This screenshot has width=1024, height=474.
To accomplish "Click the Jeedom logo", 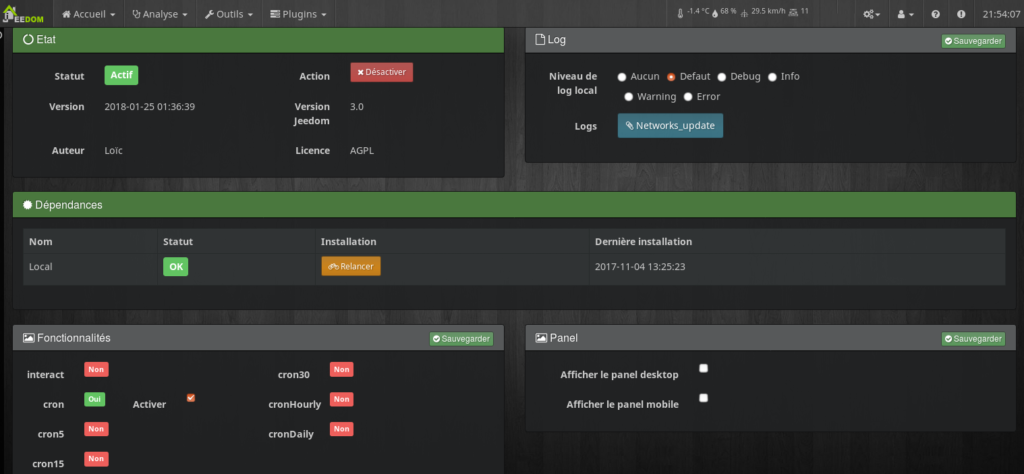I will click(25, 15).
